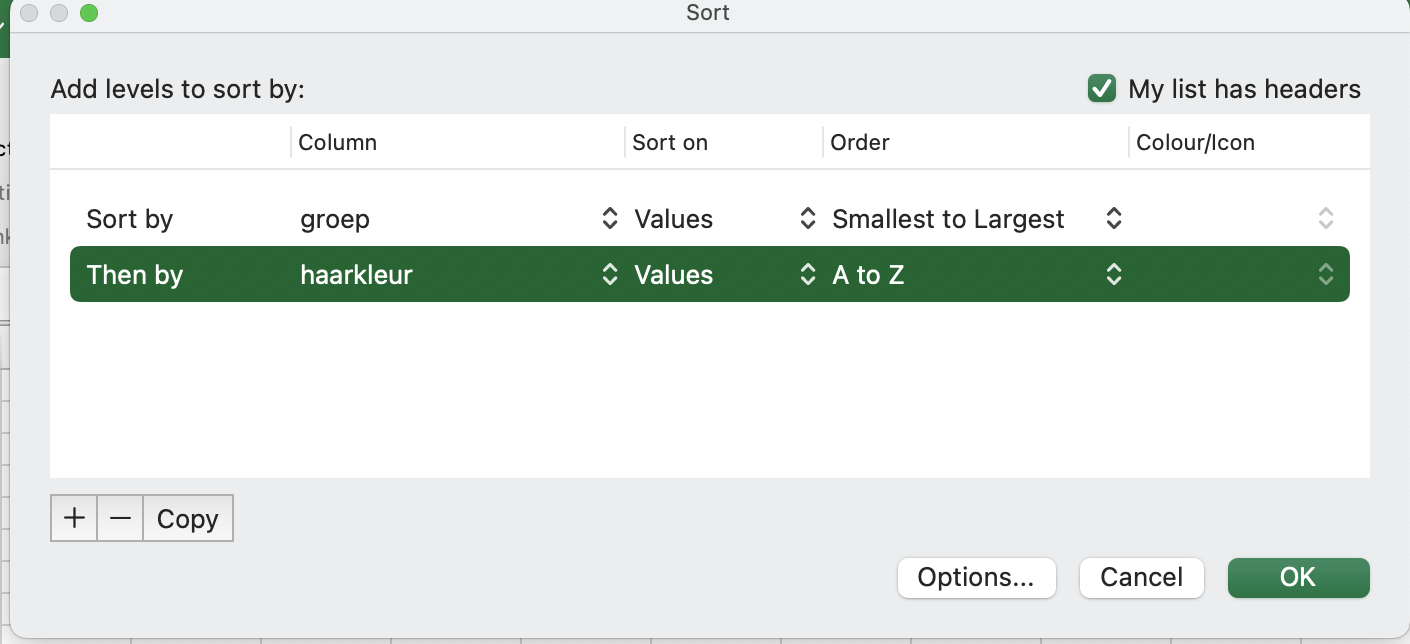Cancel the Sort dialog

[1141, 577]
